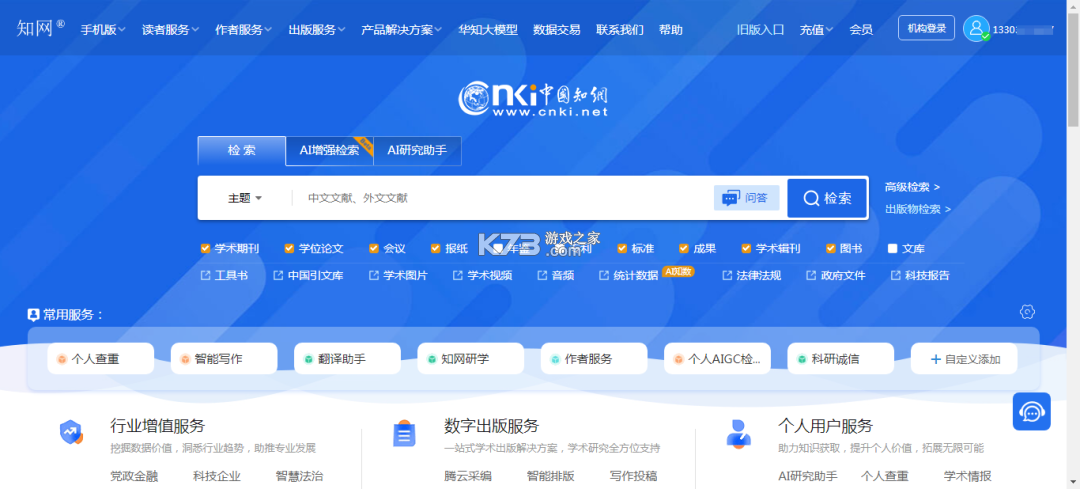Viewport: 1080px width, 489px height.
Task: Uncheck the 标准 checkbox
Action: pyautogui.click(x=622, y=249)
